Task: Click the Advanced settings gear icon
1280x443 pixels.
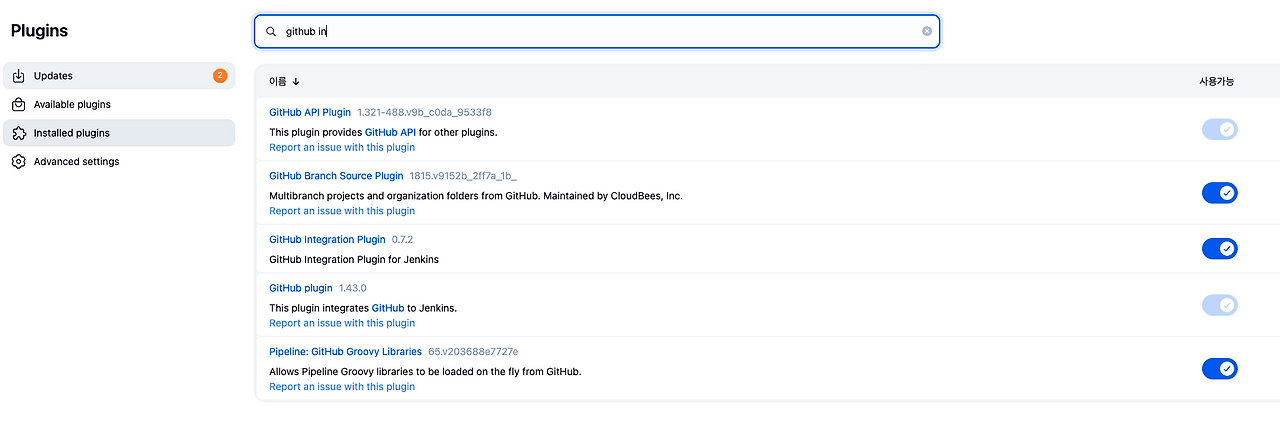Action: tap(18, 161)
